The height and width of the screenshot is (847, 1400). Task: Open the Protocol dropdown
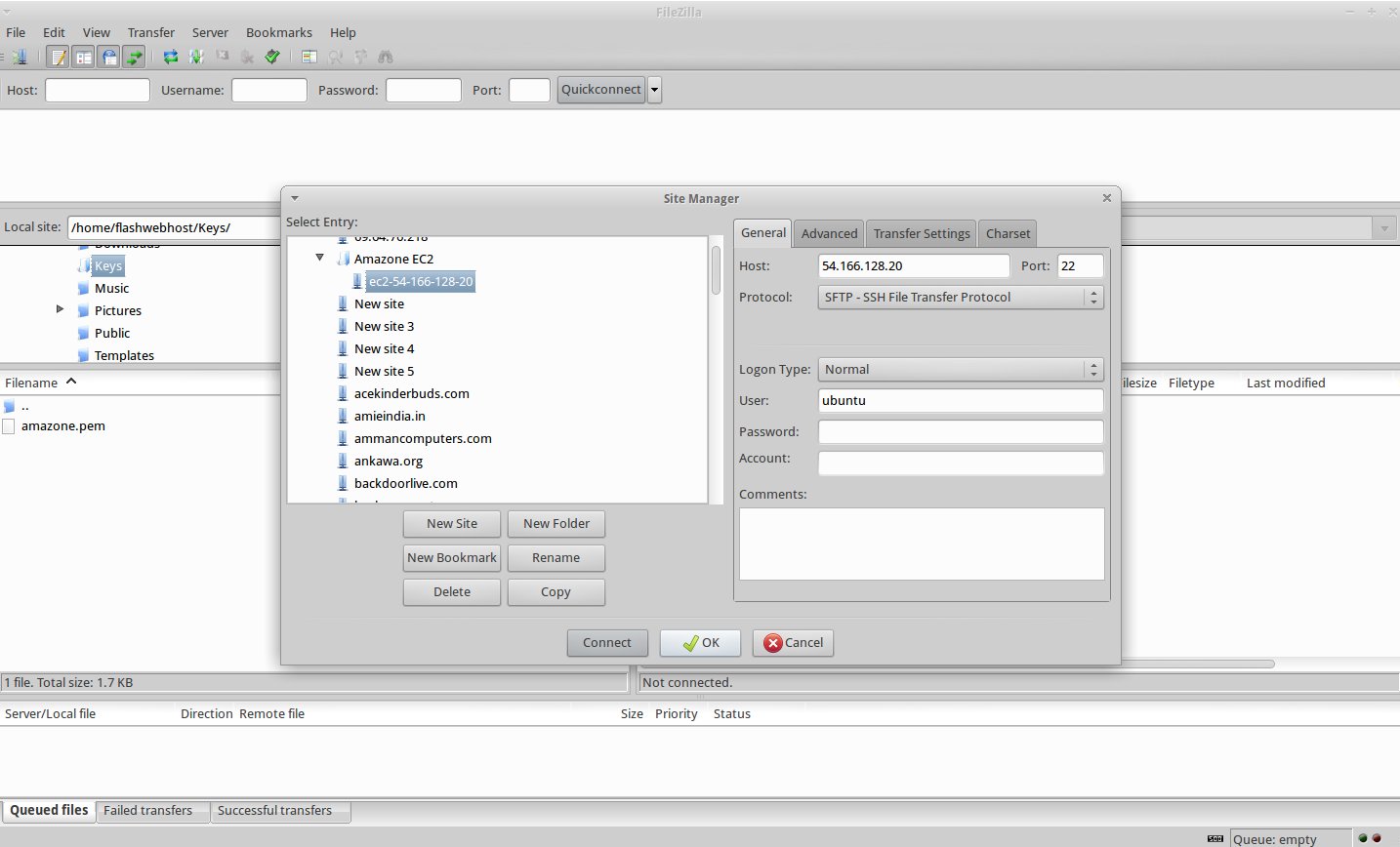pos(961,297)
